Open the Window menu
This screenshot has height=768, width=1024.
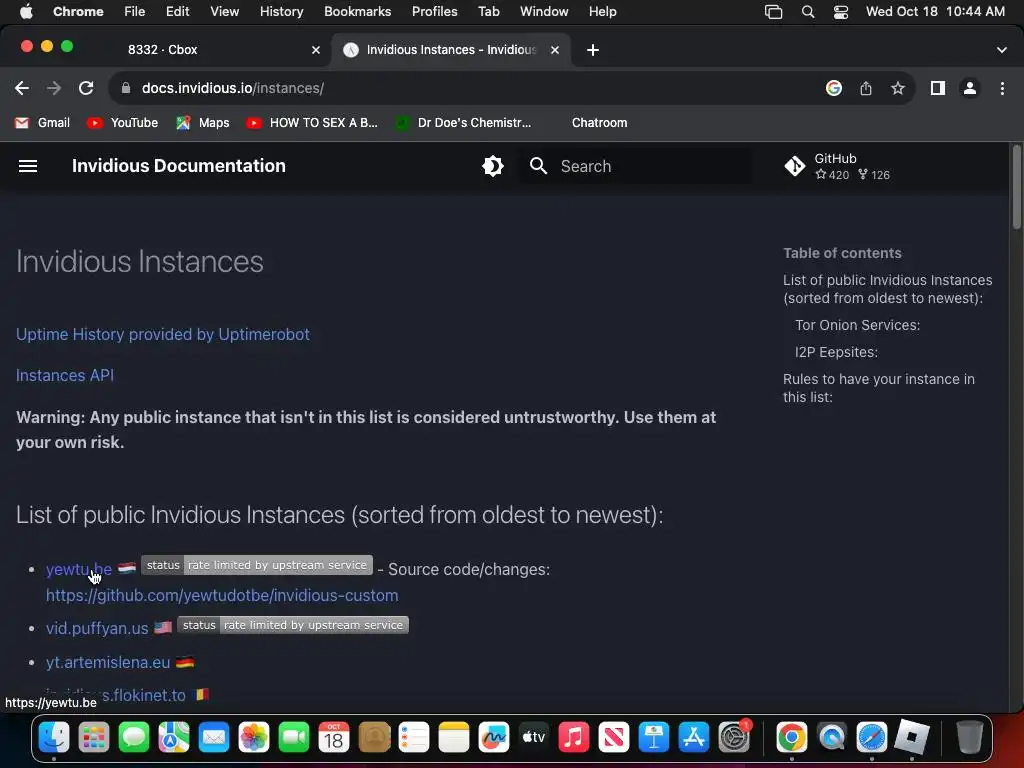pos(544,11)
